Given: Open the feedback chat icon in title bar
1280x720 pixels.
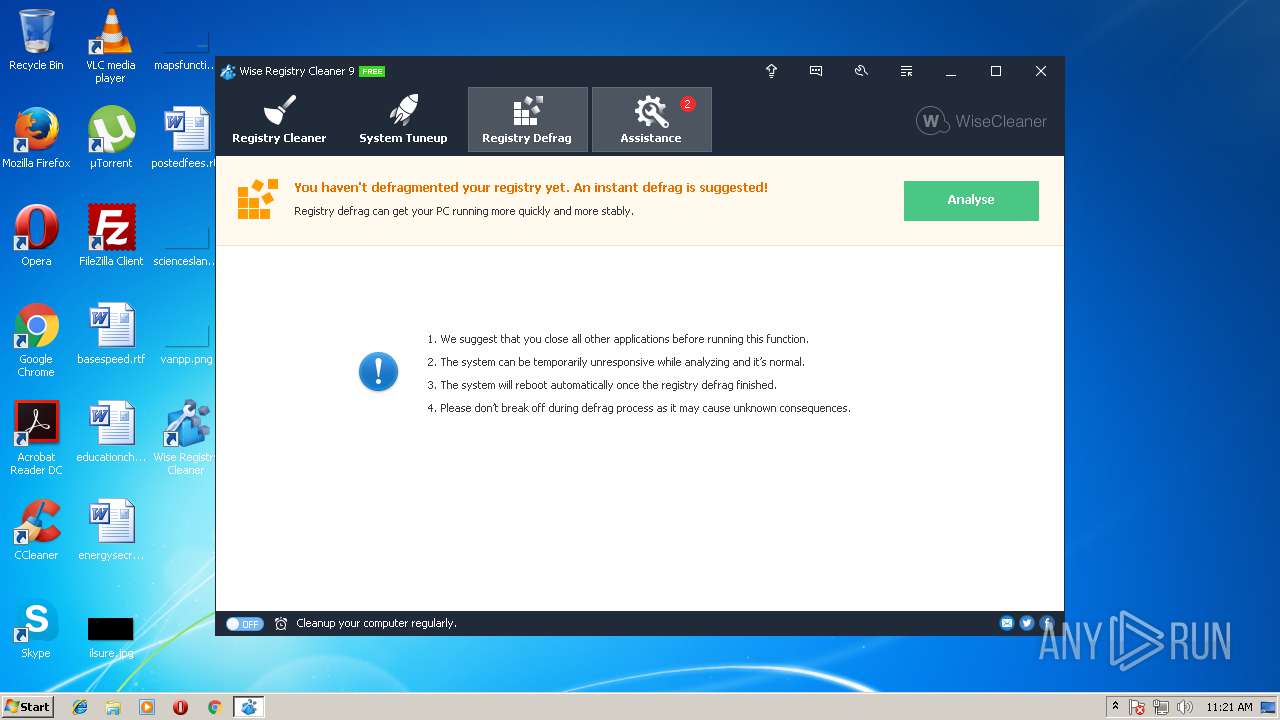Looking at the screenshot, I should 816,71.
